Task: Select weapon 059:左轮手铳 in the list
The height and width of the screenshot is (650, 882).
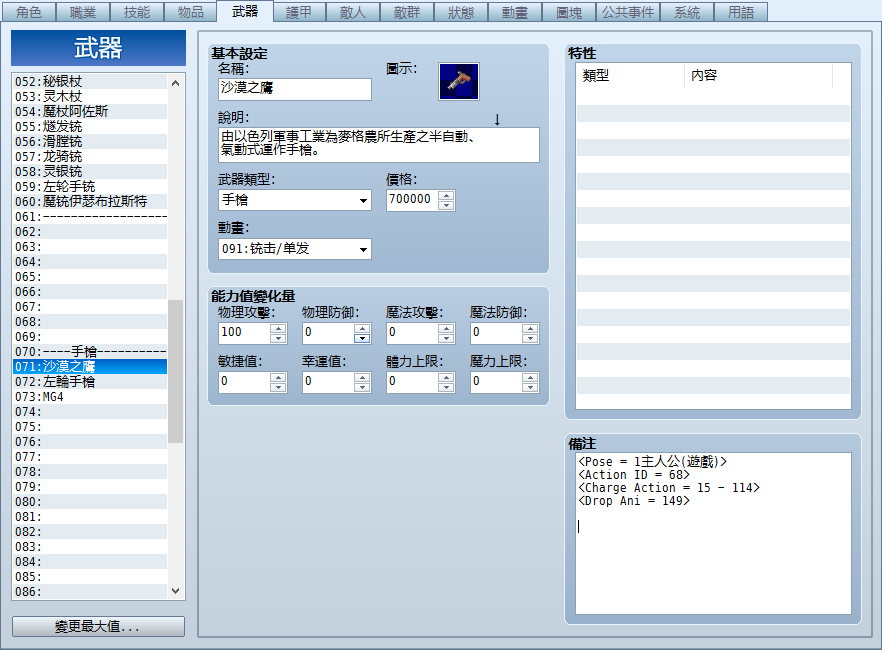Action: [90, 187]
